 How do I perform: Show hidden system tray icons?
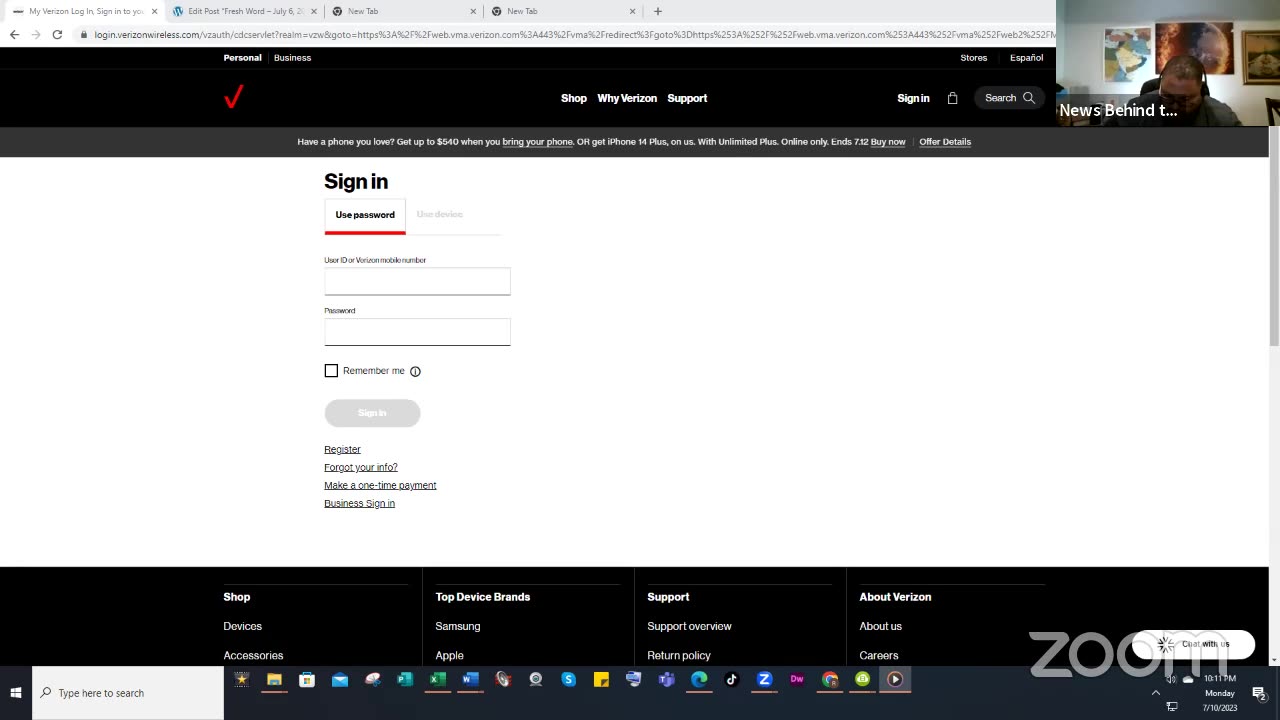coord(1156,692)
